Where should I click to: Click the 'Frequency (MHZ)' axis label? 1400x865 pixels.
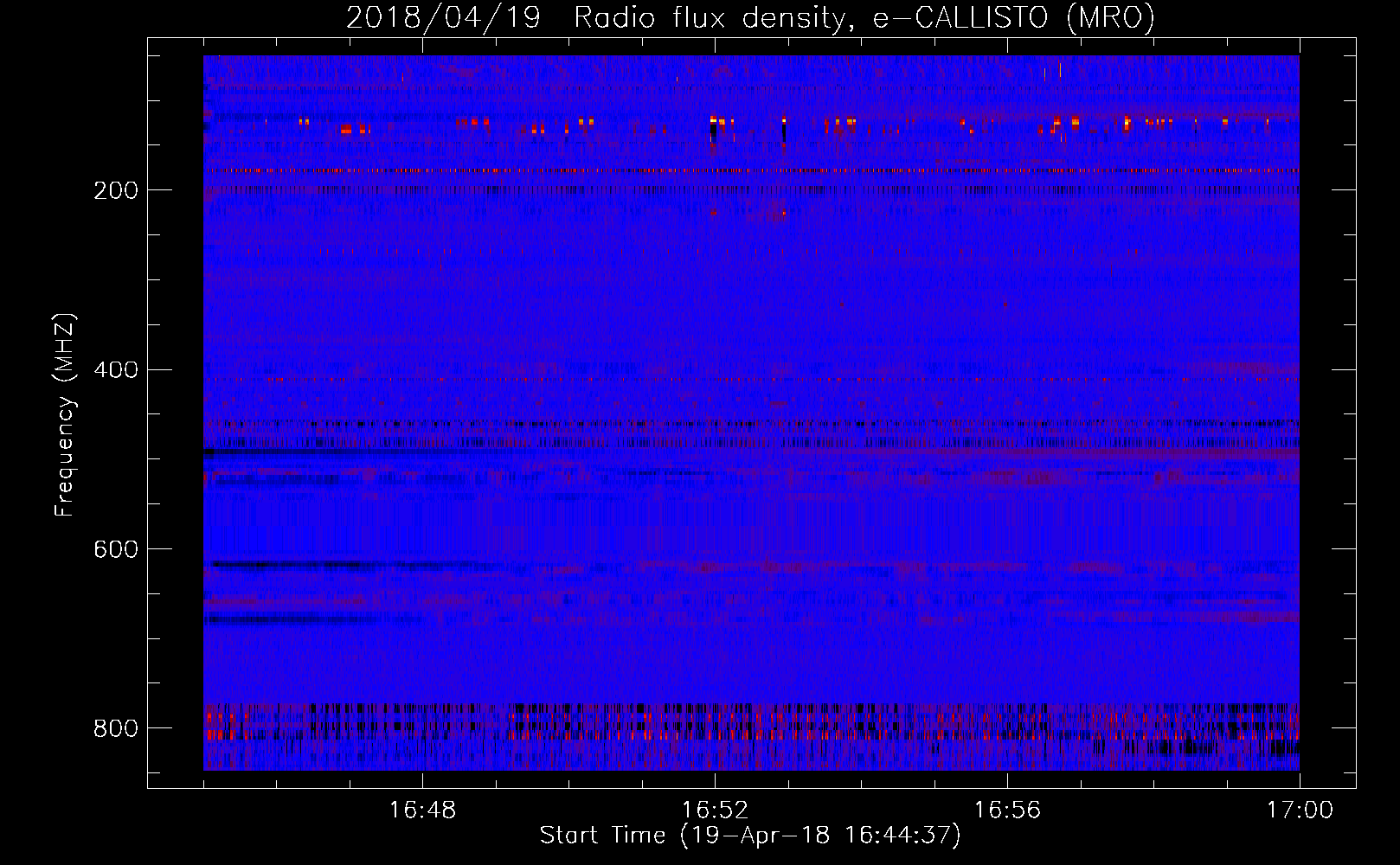click(x=65, y=414)
